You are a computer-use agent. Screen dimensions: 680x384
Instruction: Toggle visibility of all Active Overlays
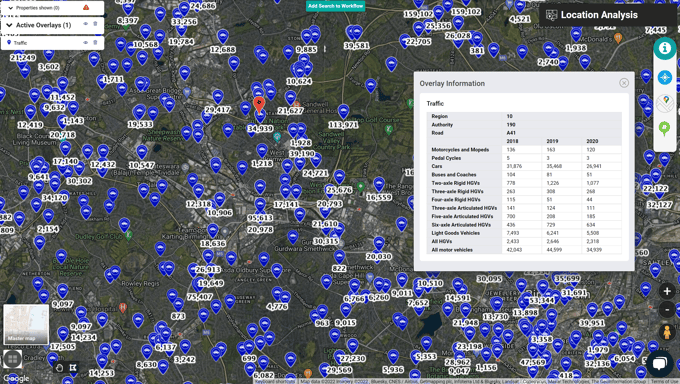click(85, 24)
